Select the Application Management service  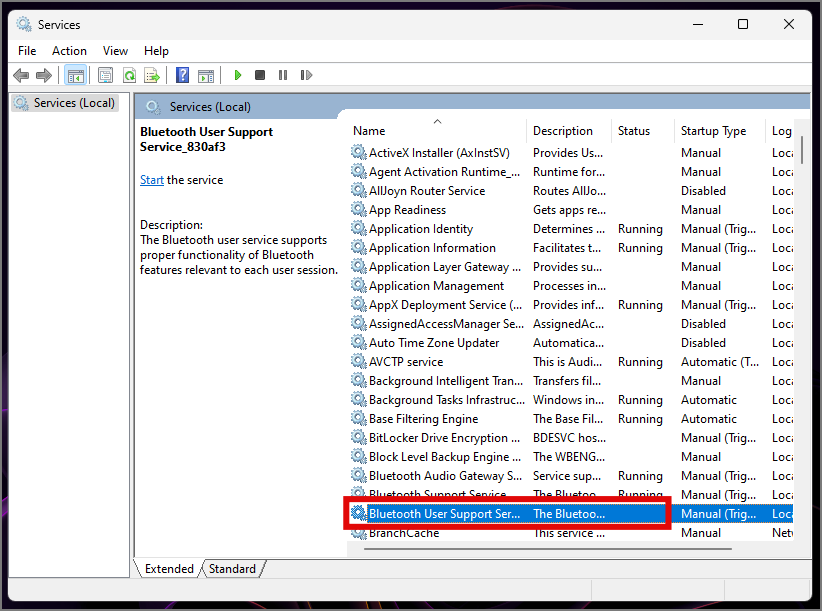click(x=571, y=286)
